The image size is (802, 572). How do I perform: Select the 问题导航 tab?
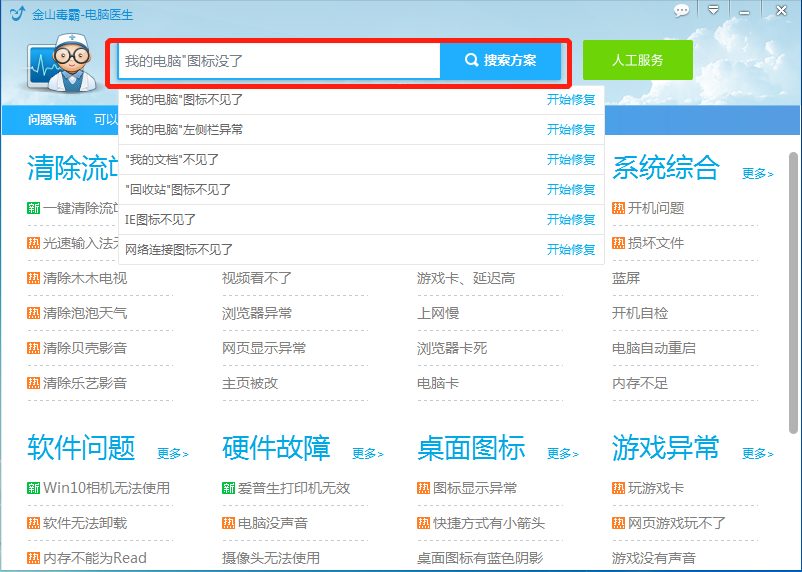point(52,120)
